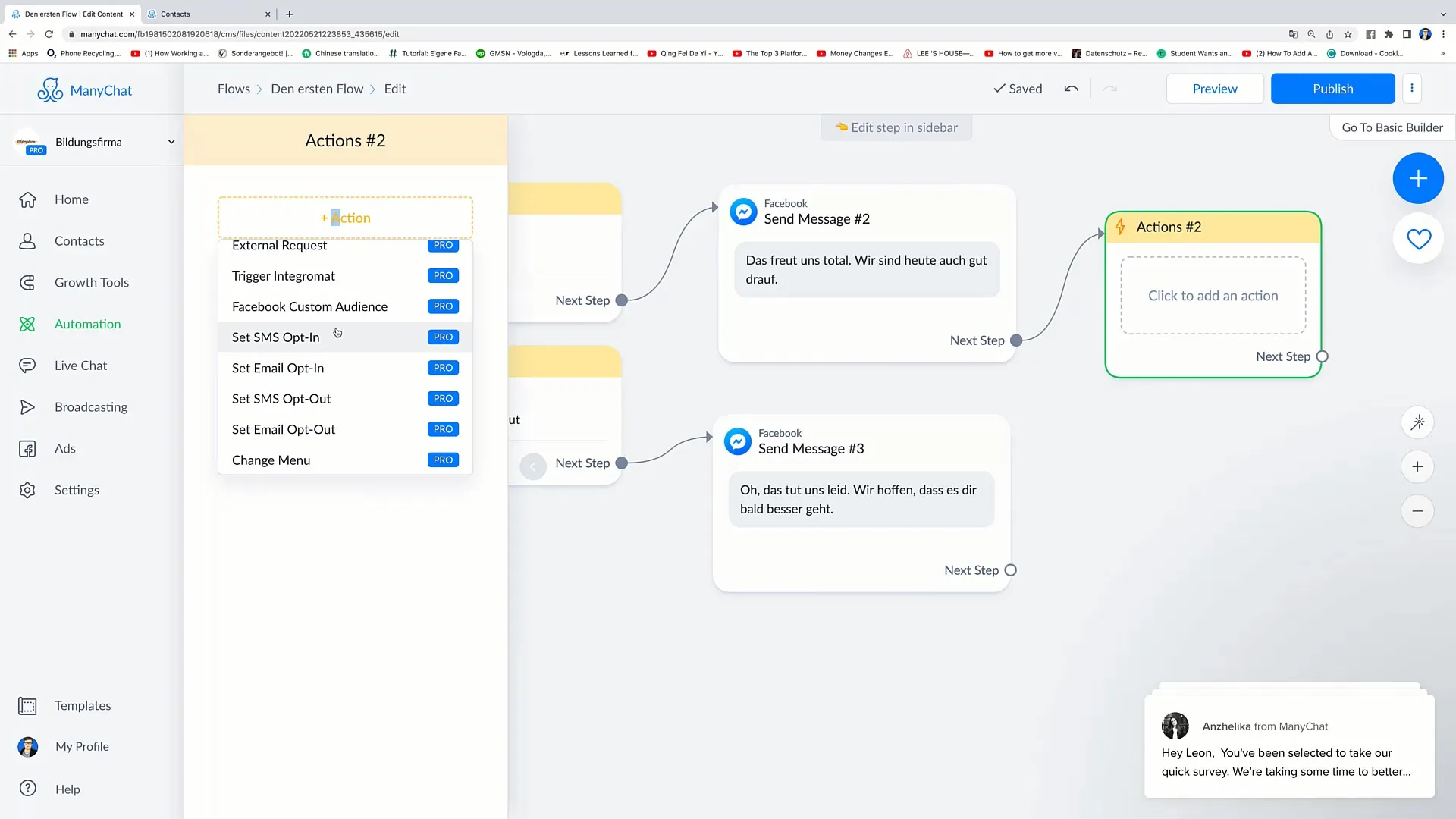The width and height of the screenshot is (1456, 819).
Task: Undo the last change with arrow icon
Action: (1071, 89)
